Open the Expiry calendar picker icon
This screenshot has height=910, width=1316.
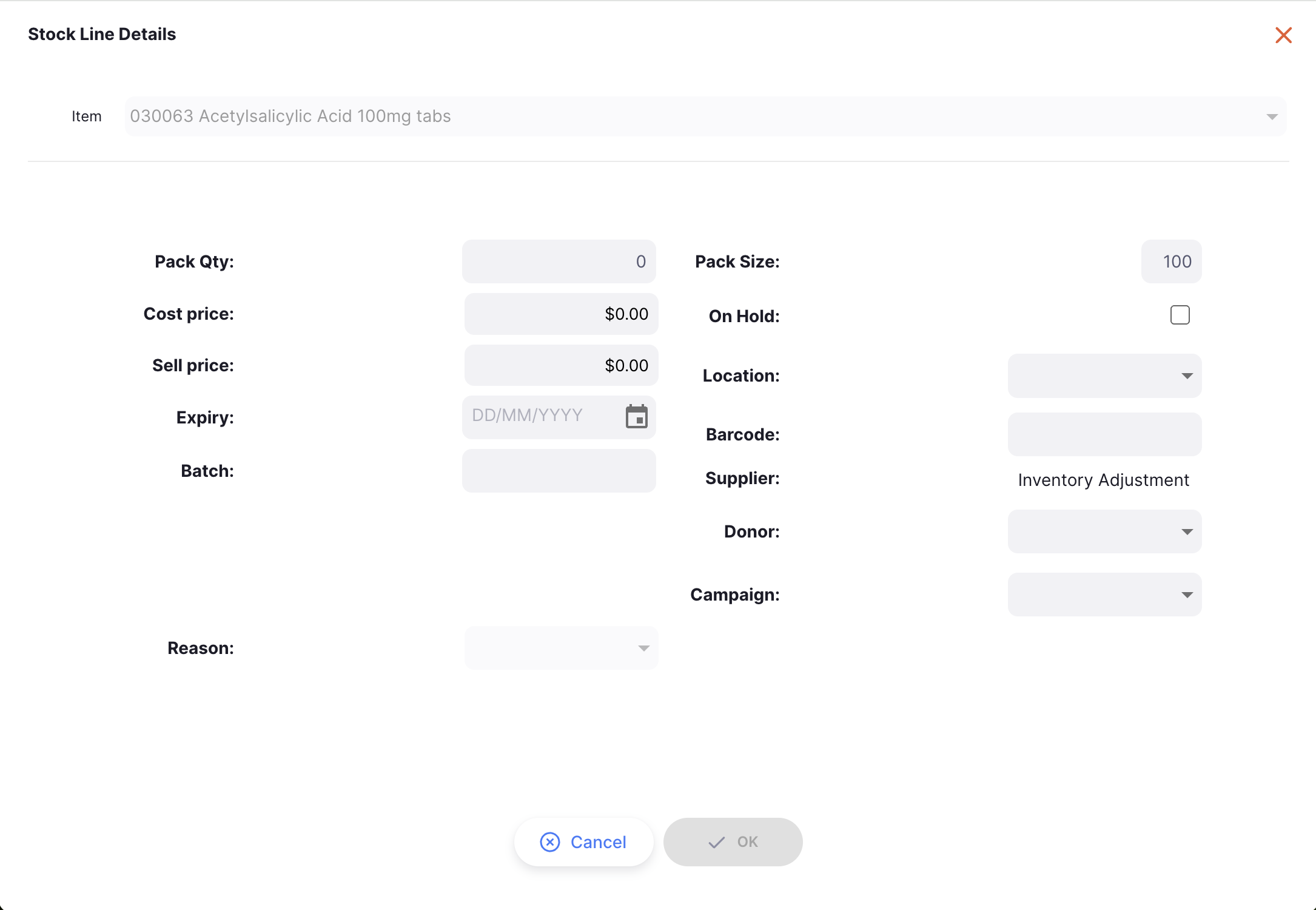[637, 417]
